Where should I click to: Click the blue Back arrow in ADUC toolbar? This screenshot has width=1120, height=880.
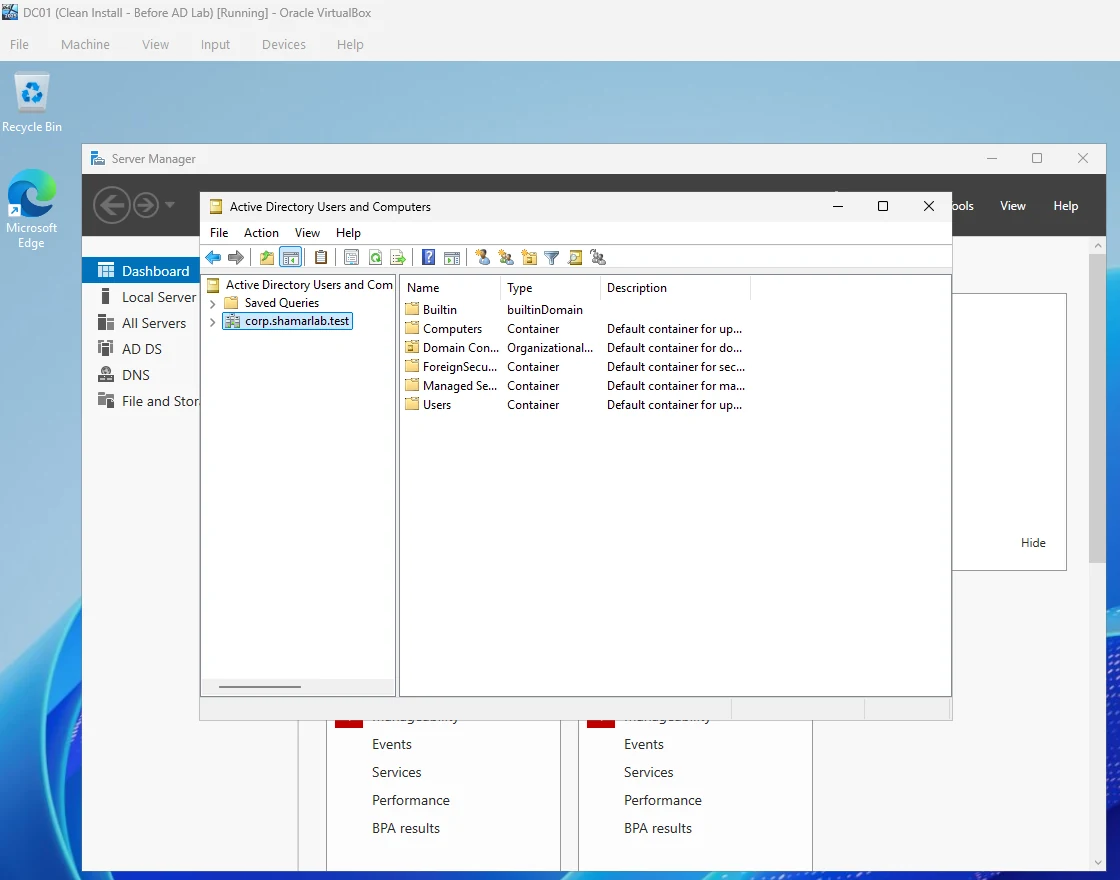(213, 258)
